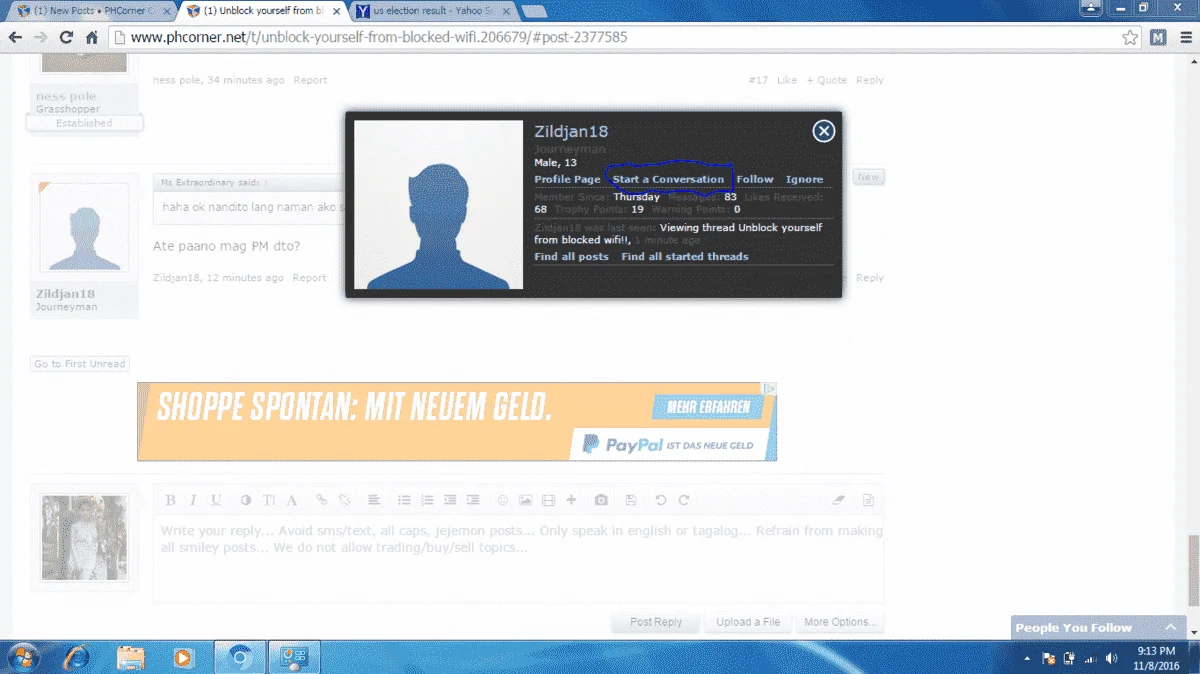Click the redo icon in editor
This screenshot has height=674, width=1200.
click(684, 500)
